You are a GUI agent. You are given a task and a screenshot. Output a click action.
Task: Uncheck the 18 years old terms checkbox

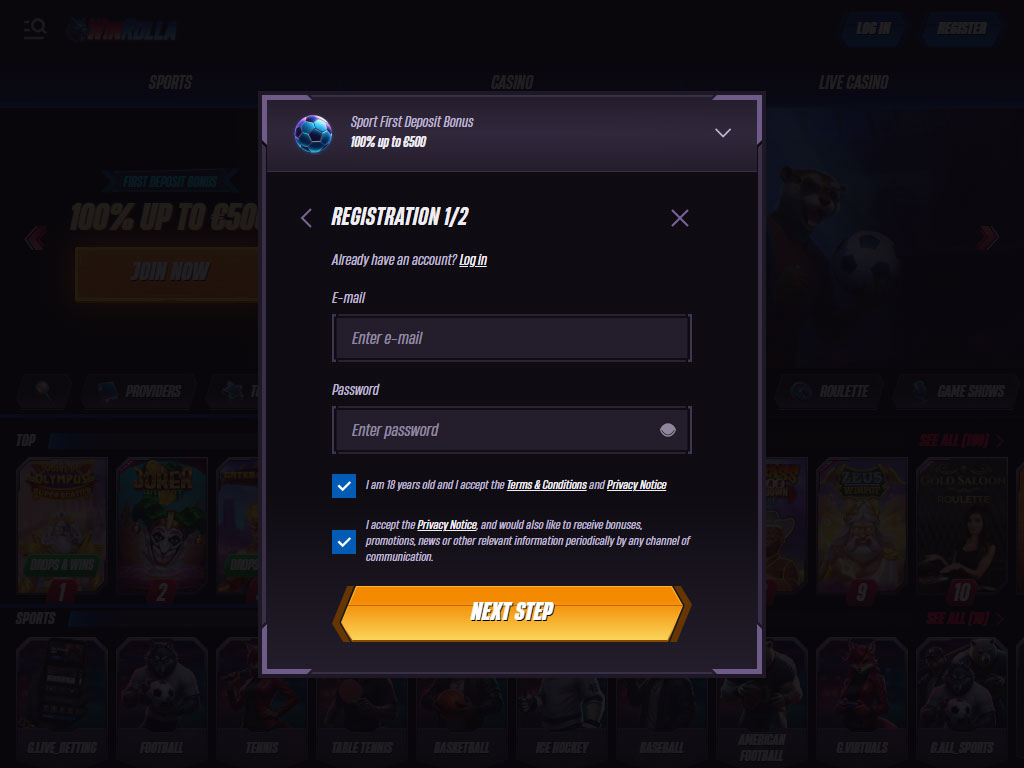click(344, 486)
